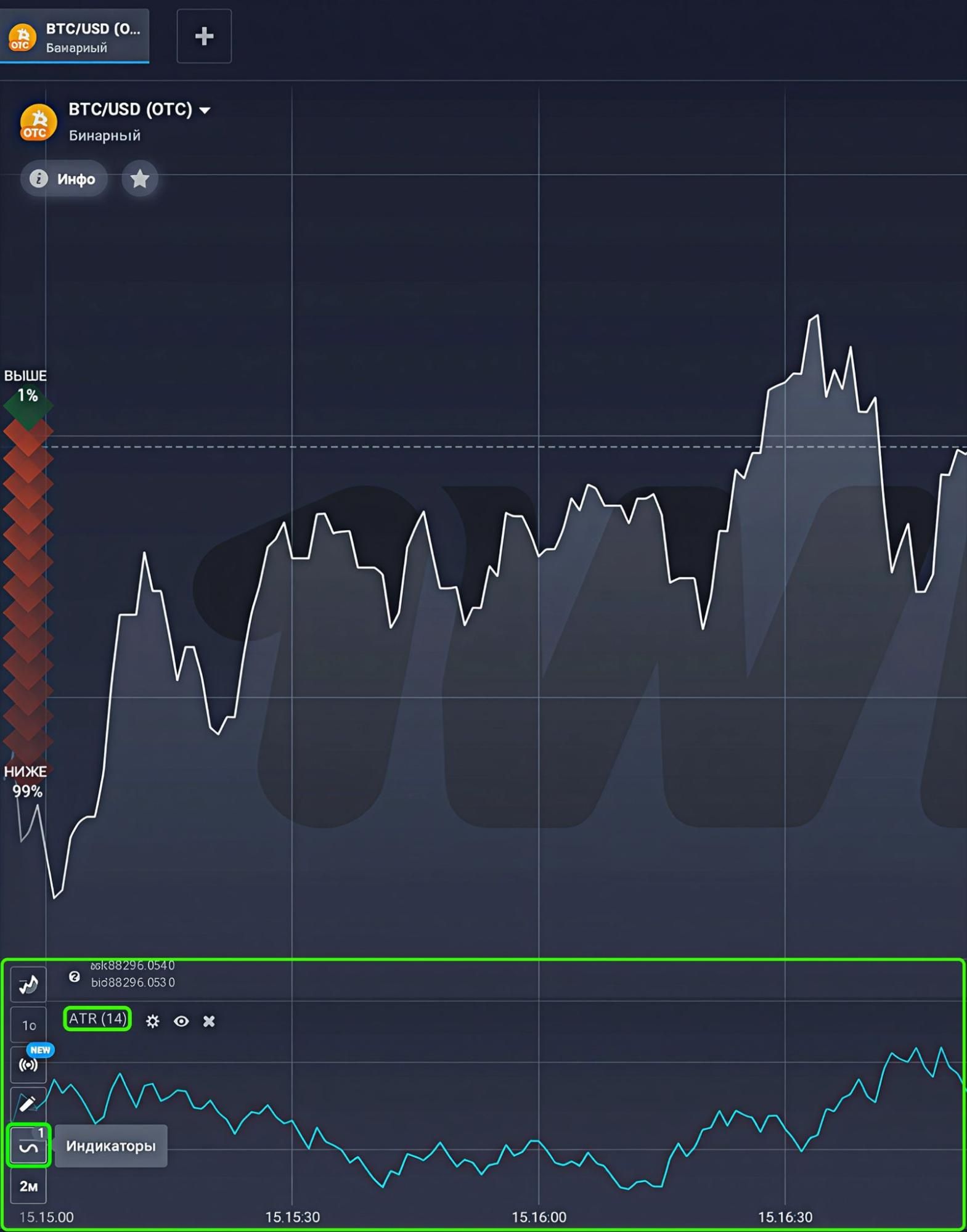This screenshot has height=1232, width=967.
Task: Open the 1o candle interval selector
Action: (x=28, y=1025)
